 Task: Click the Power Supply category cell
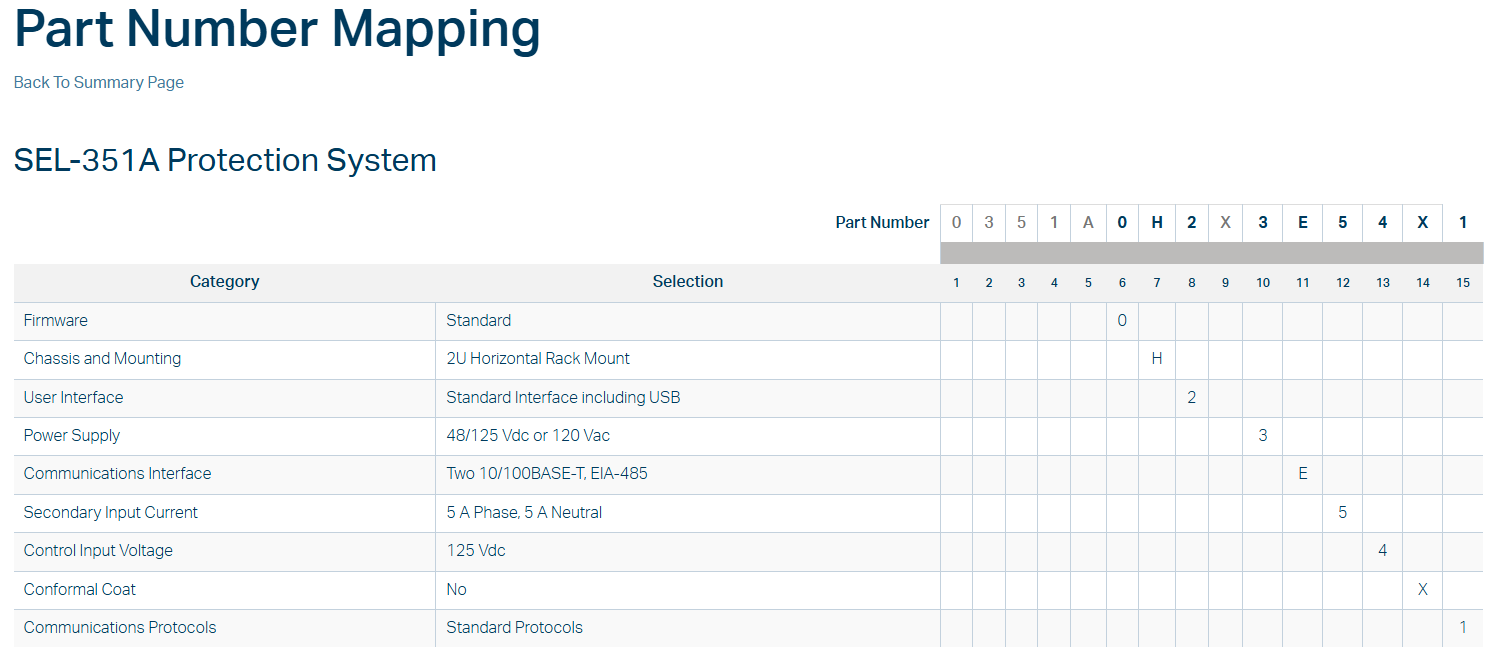coord(225,436)
